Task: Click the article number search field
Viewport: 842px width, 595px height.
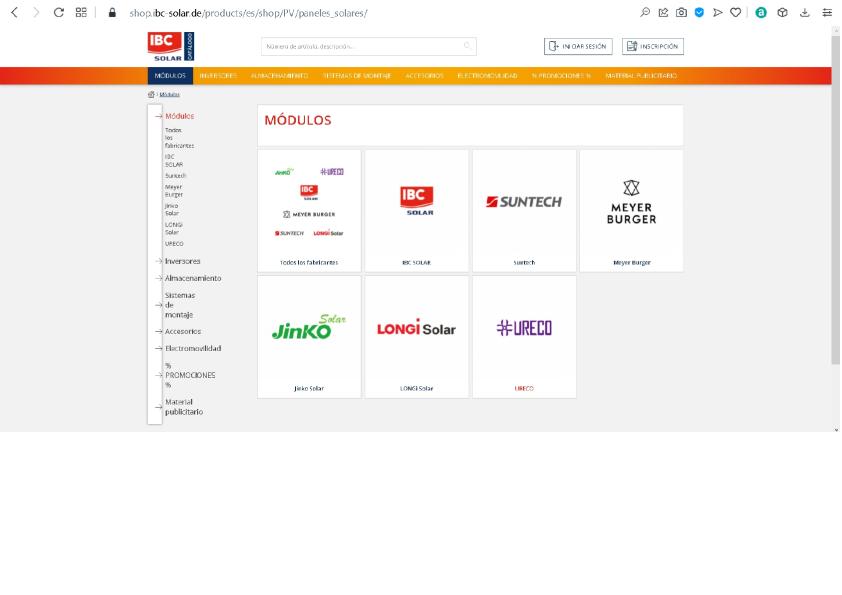Action: pyautogui.click(x=368, y=46)
